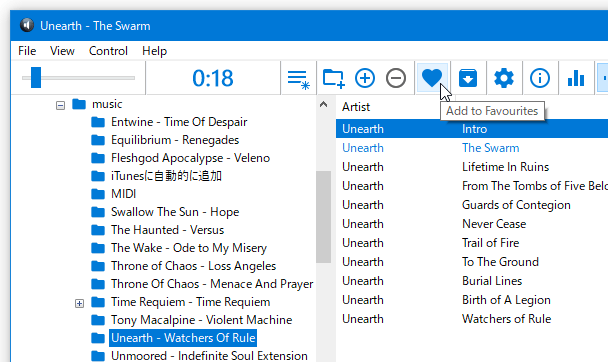Click the add folder icon
The image size is (608, 362).
point(333,78)
